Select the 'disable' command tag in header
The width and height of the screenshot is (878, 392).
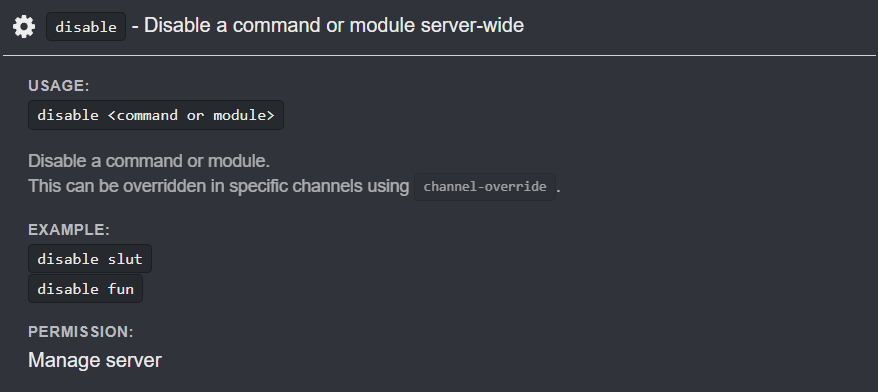[86, 27]
